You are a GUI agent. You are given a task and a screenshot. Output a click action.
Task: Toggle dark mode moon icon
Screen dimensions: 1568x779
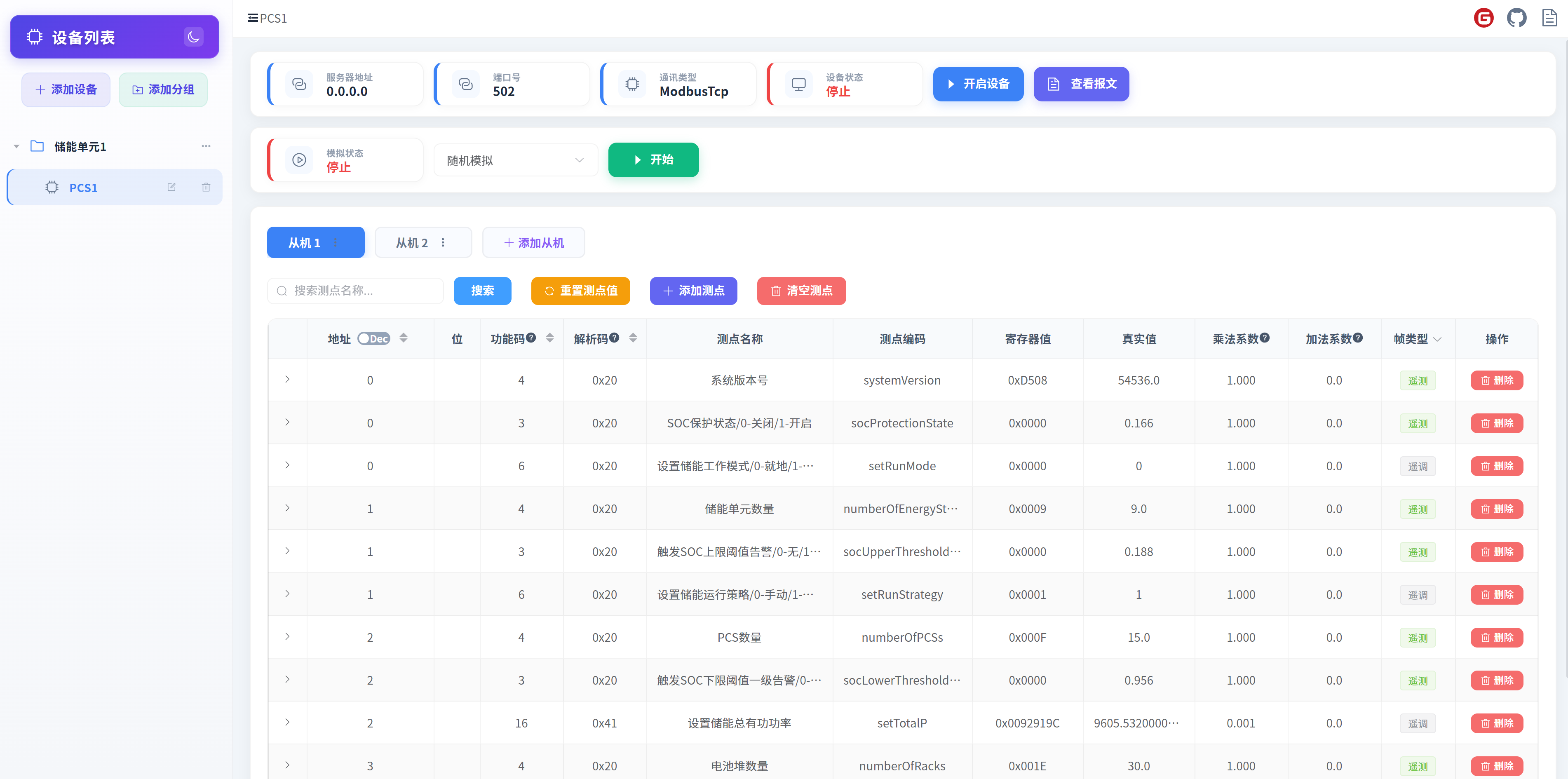pyautogui.click(x=193, y=37)
